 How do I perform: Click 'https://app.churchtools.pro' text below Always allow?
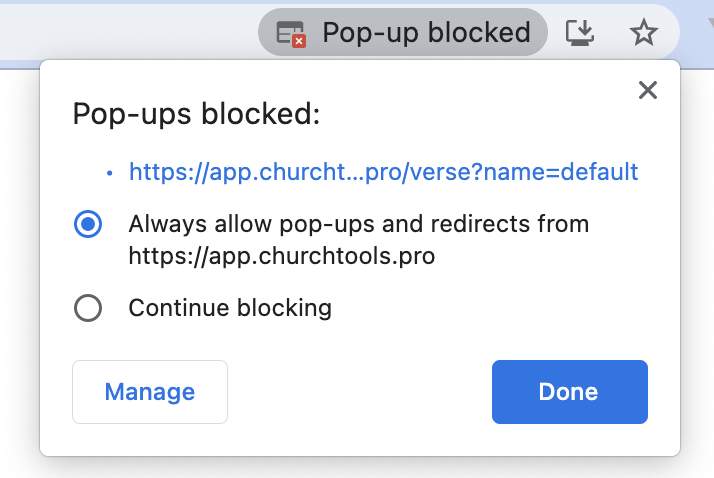[282, 255]
